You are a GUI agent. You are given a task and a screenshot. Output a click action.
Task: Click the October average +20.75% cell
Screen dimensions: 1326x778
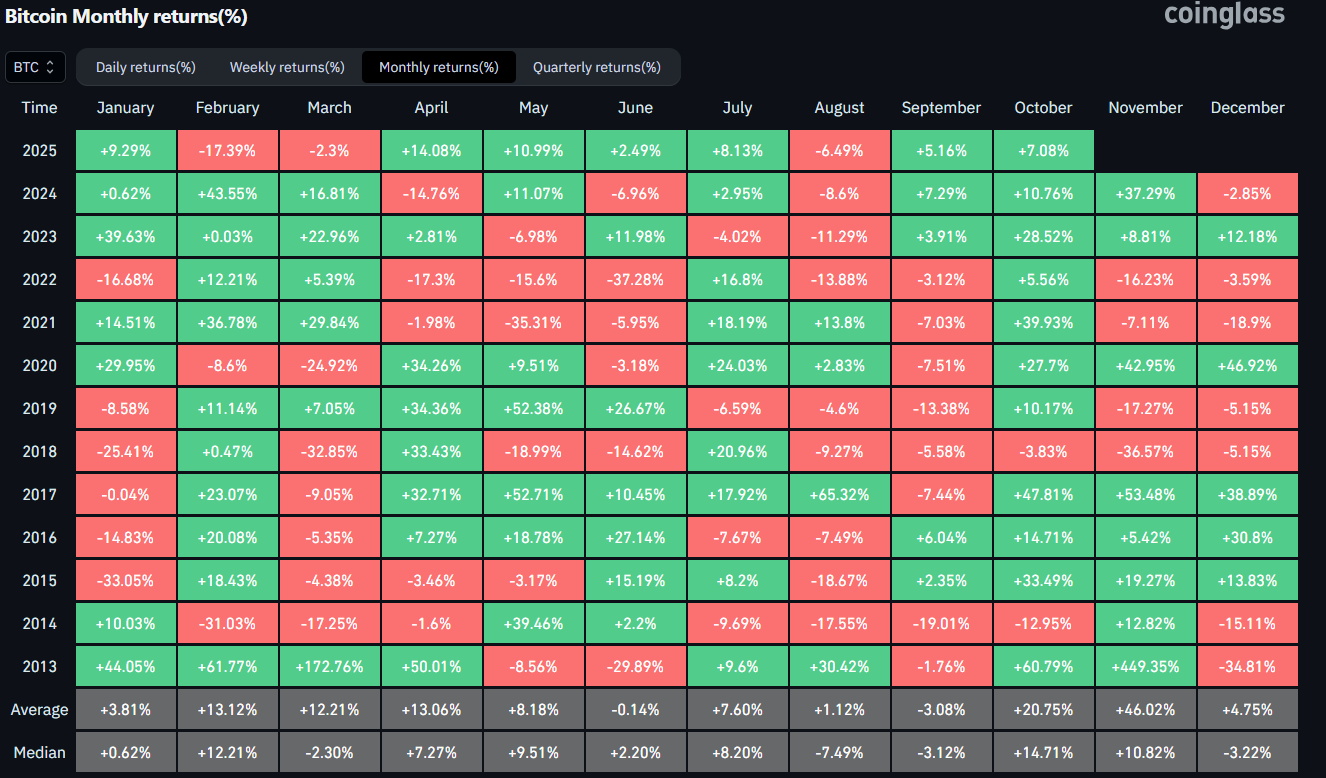pyautogui.click(x=1043, y=710)
